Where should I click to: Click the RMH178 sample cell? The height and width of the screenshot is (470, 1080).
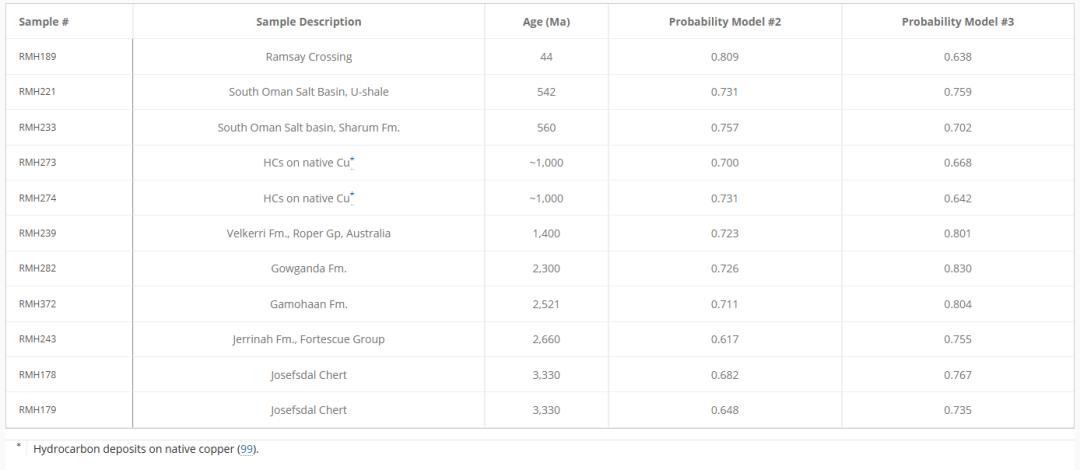(x=36, y=375)
